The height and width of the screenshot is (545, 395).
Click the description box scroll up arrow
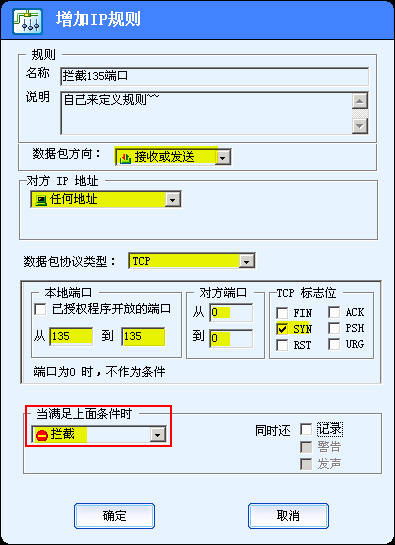click(x=360, y=101)
